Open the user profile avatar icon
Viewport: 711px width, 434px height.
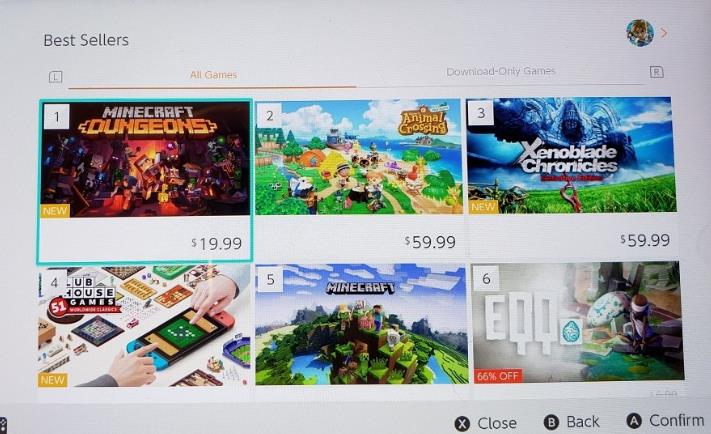(640, 33)
